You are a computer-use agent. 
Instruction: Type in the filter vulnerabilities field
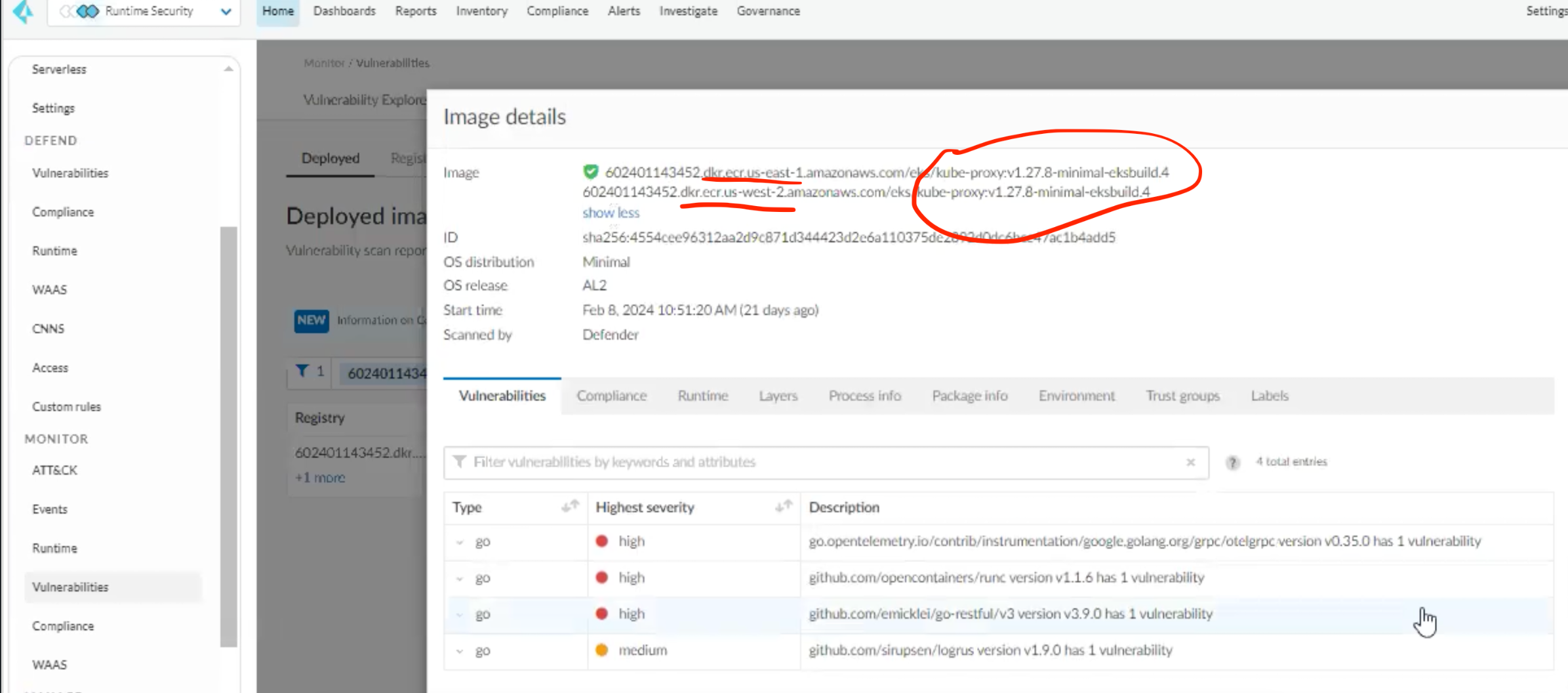(820, 462)
